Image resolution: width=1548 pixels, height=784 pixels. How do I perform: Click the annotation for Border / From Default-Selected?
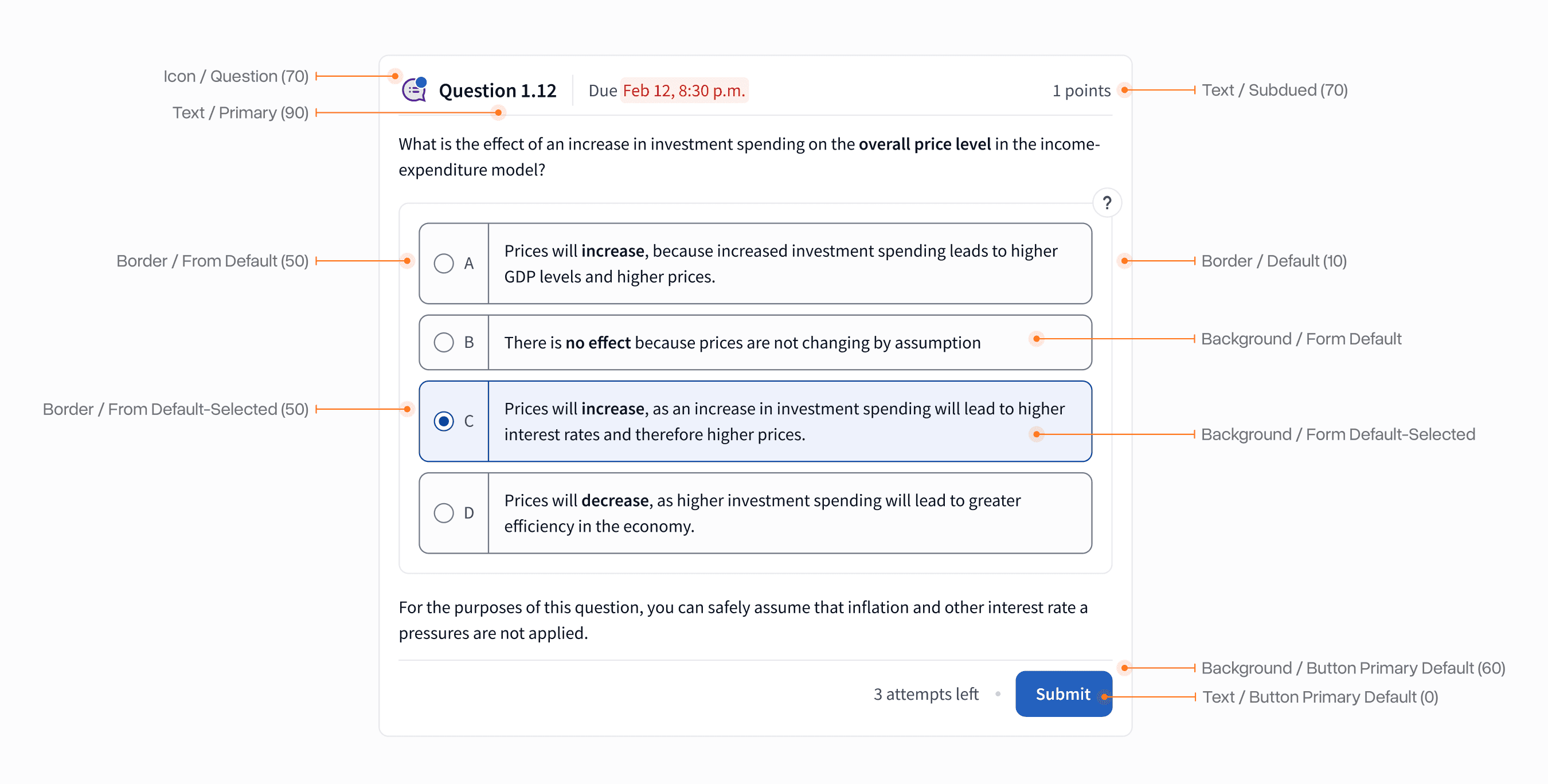tap(408, 409)
